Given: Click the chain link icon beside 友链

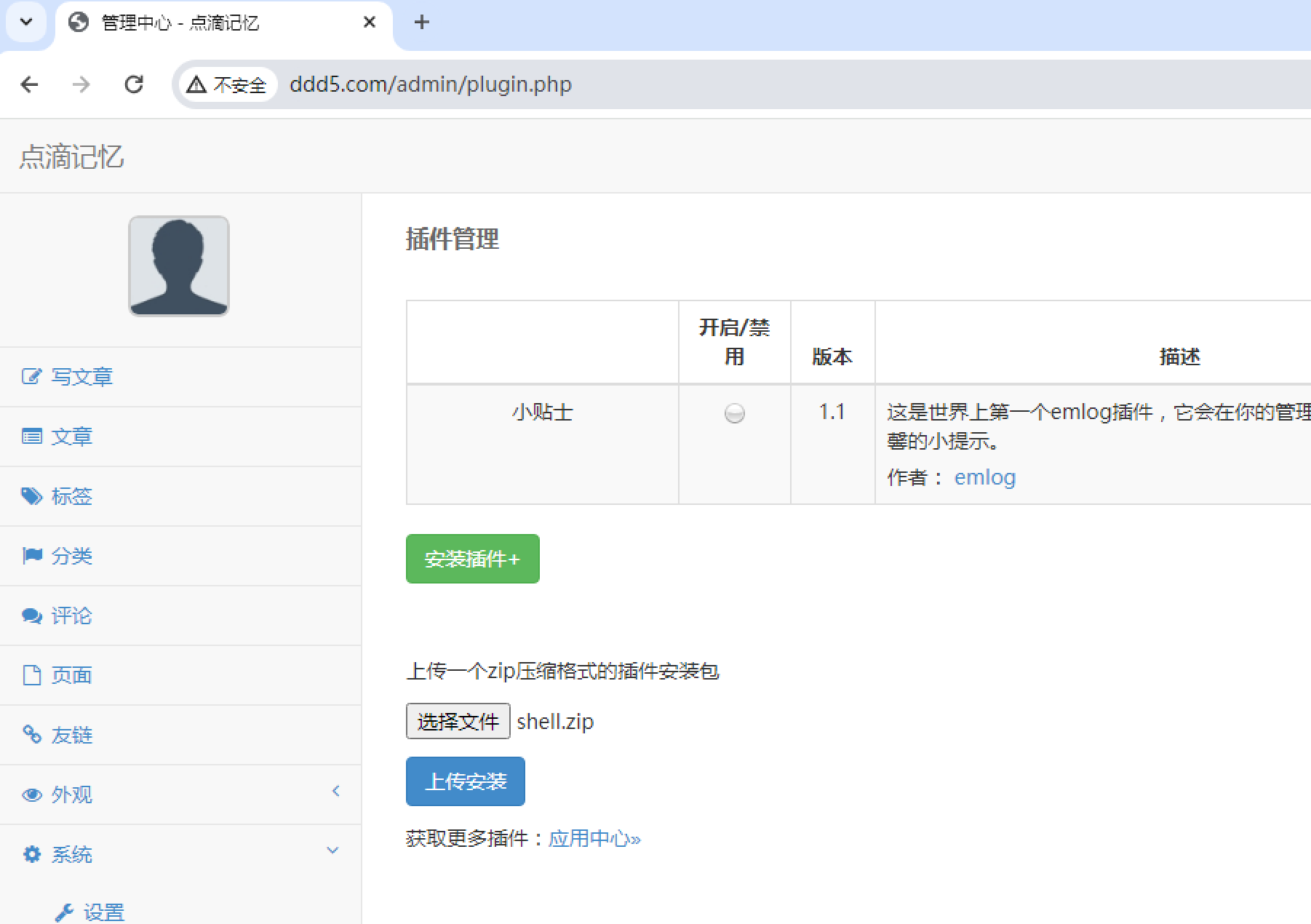Looking at the screenshot, I should (31, 735).
